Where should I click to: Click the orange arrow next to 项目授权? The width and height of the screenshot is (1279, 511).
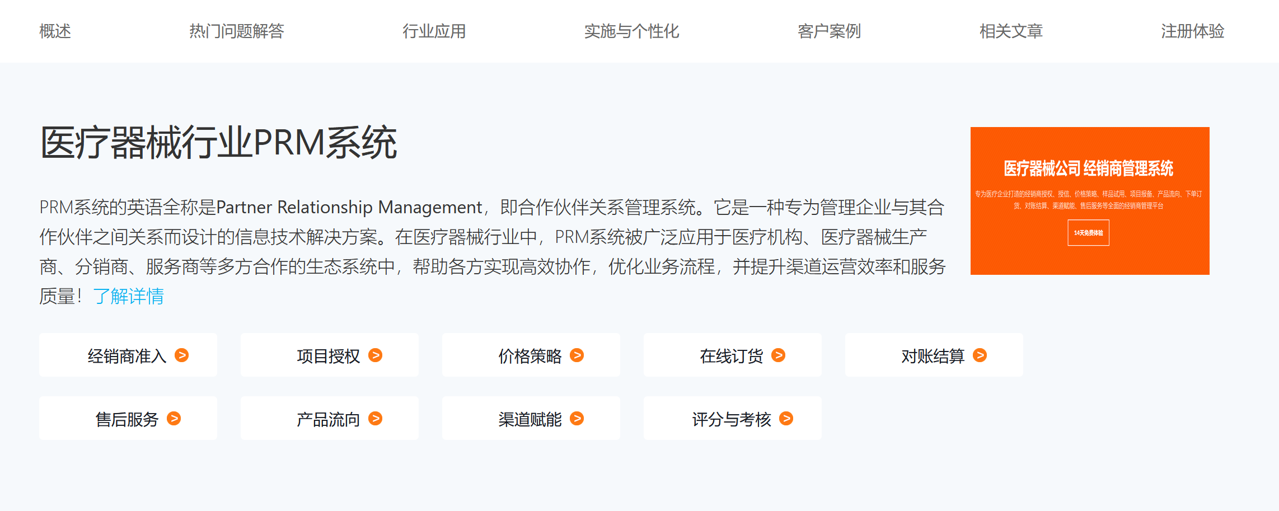(375, 355)
